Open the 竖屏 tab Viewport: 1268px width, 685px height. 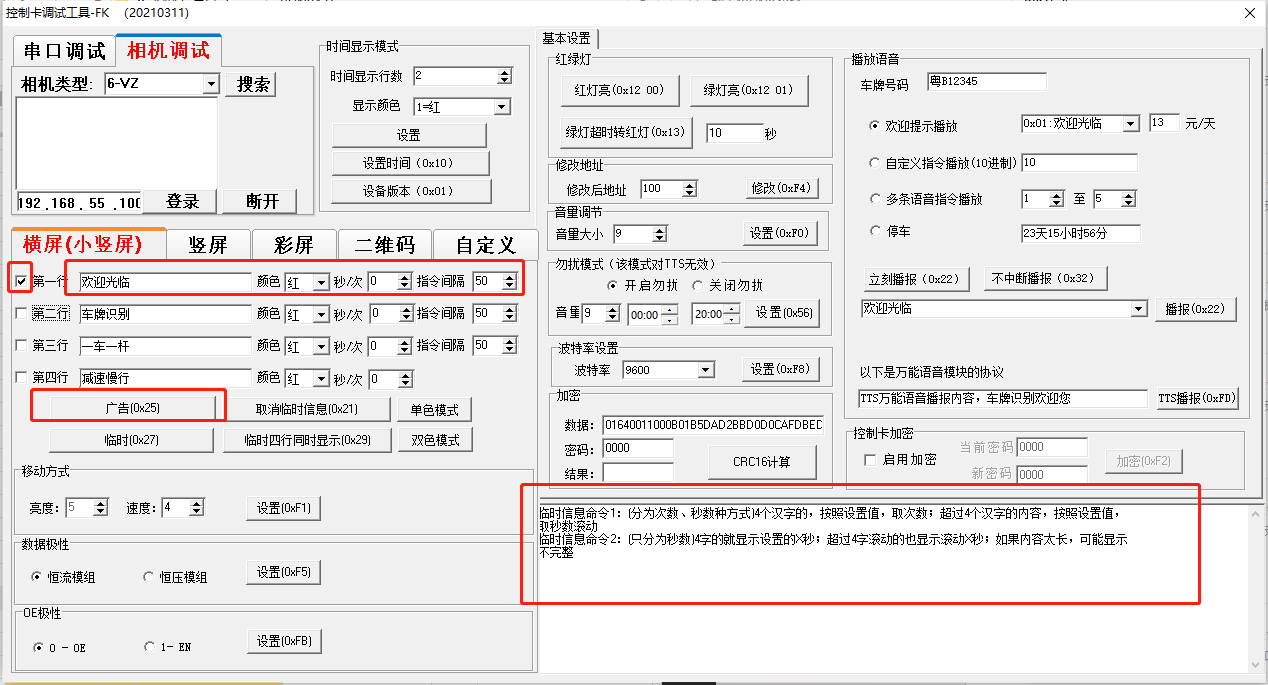click(208, 244)
